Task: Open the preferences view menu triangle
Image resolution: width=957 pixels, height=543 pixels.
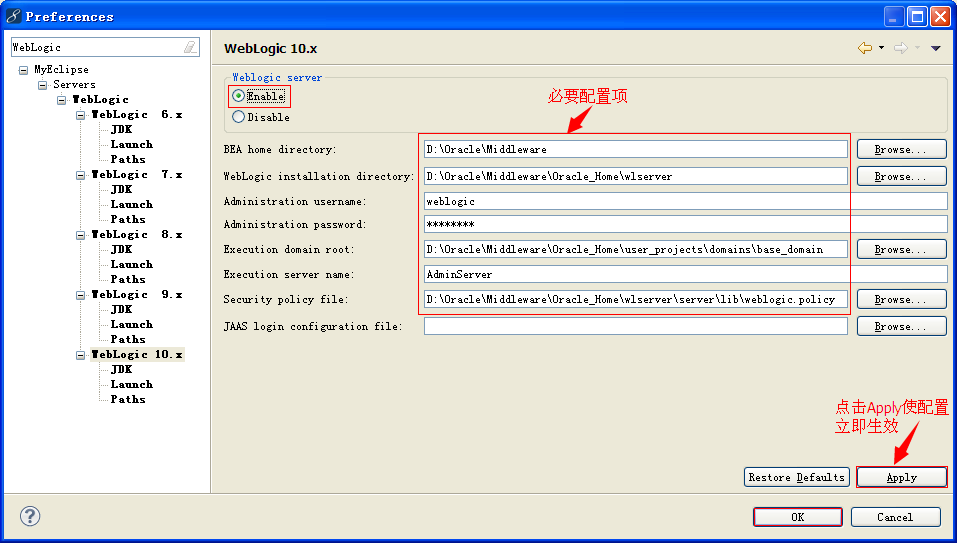Action: (936, 48)
